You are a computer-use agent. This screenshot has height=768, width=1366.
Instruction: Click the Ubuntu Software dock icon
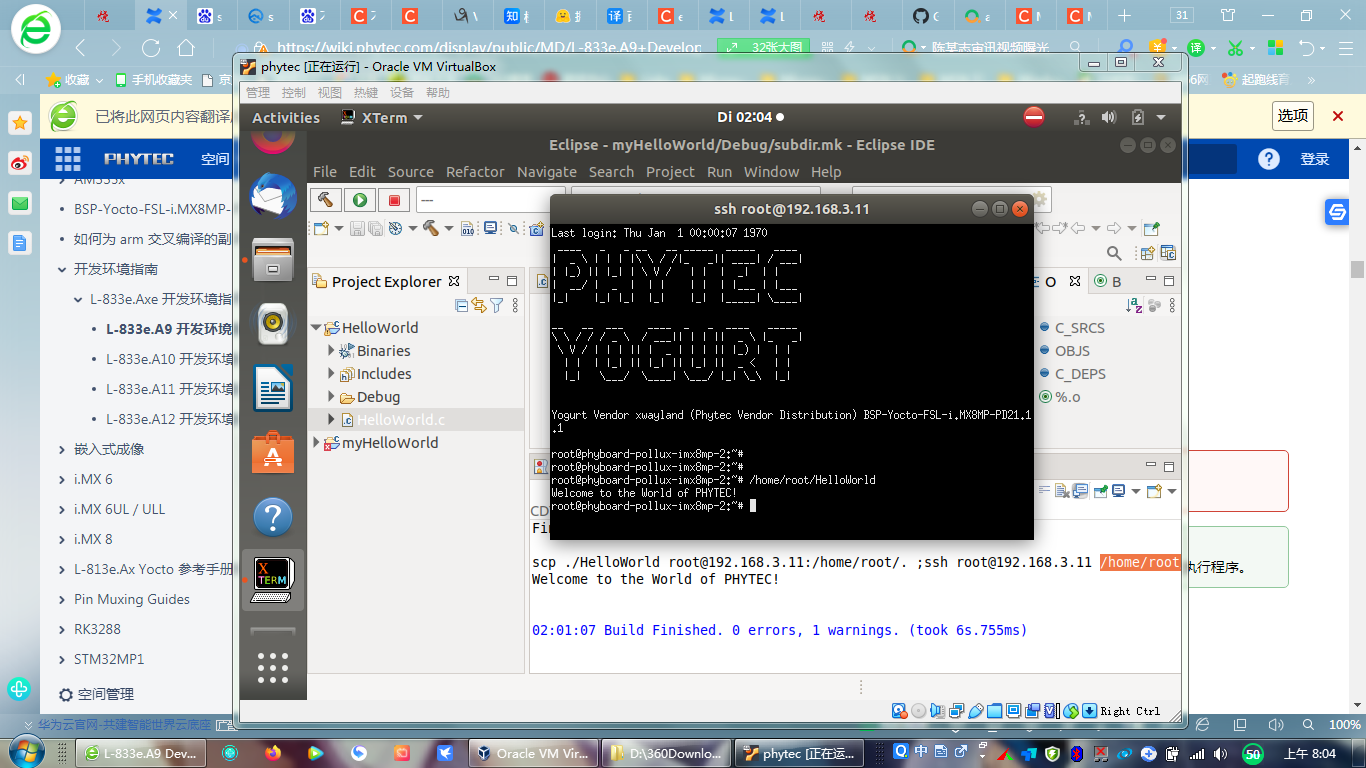click(x=273, y=452)
